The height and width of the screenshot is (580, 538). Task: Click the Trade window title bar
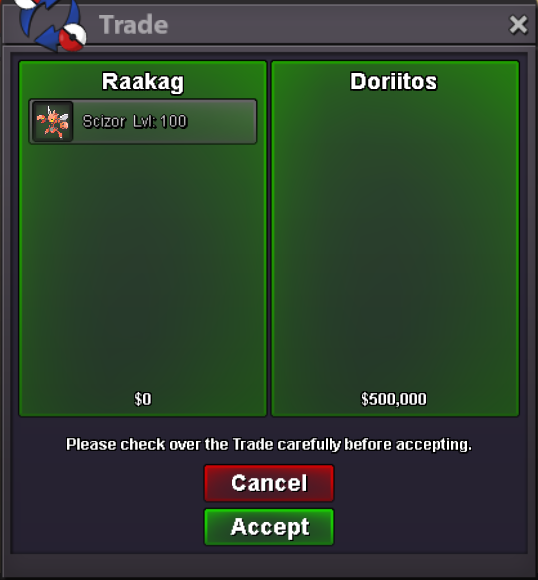click(269, 25)
